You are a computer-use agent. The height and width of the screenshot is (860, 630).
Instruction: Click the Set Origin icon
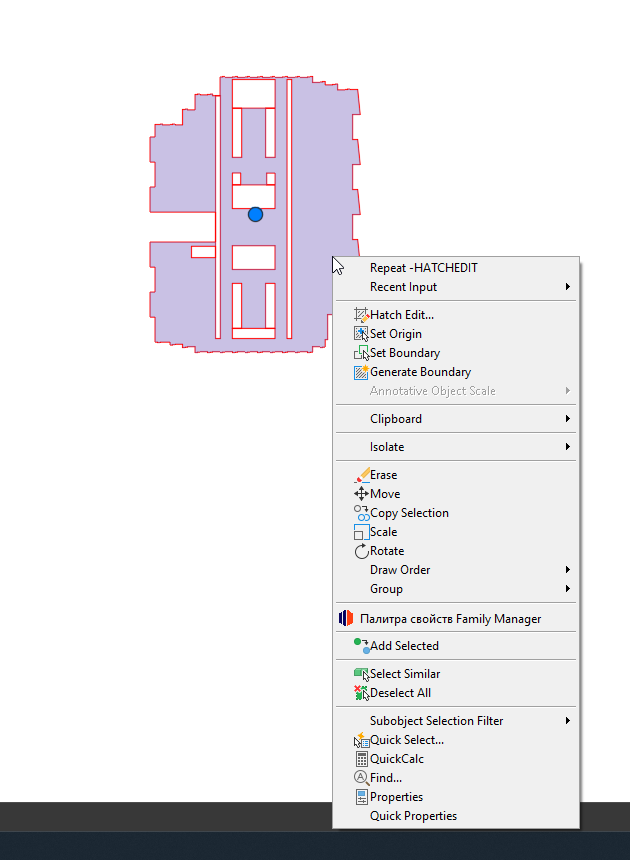[361, 334]
